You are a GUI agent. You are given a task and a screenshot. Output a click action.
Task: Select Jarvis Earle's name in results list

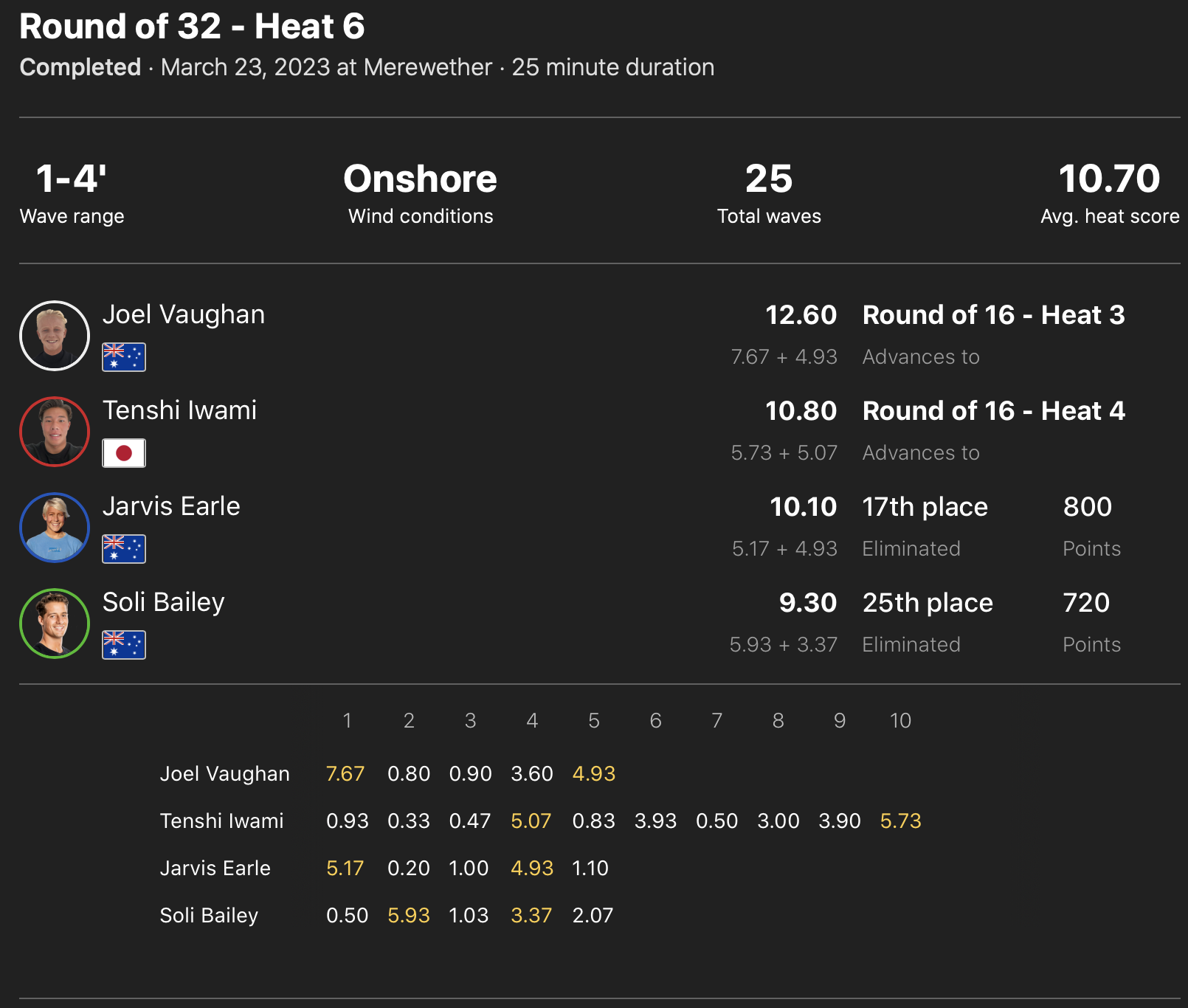coord(171,507)
